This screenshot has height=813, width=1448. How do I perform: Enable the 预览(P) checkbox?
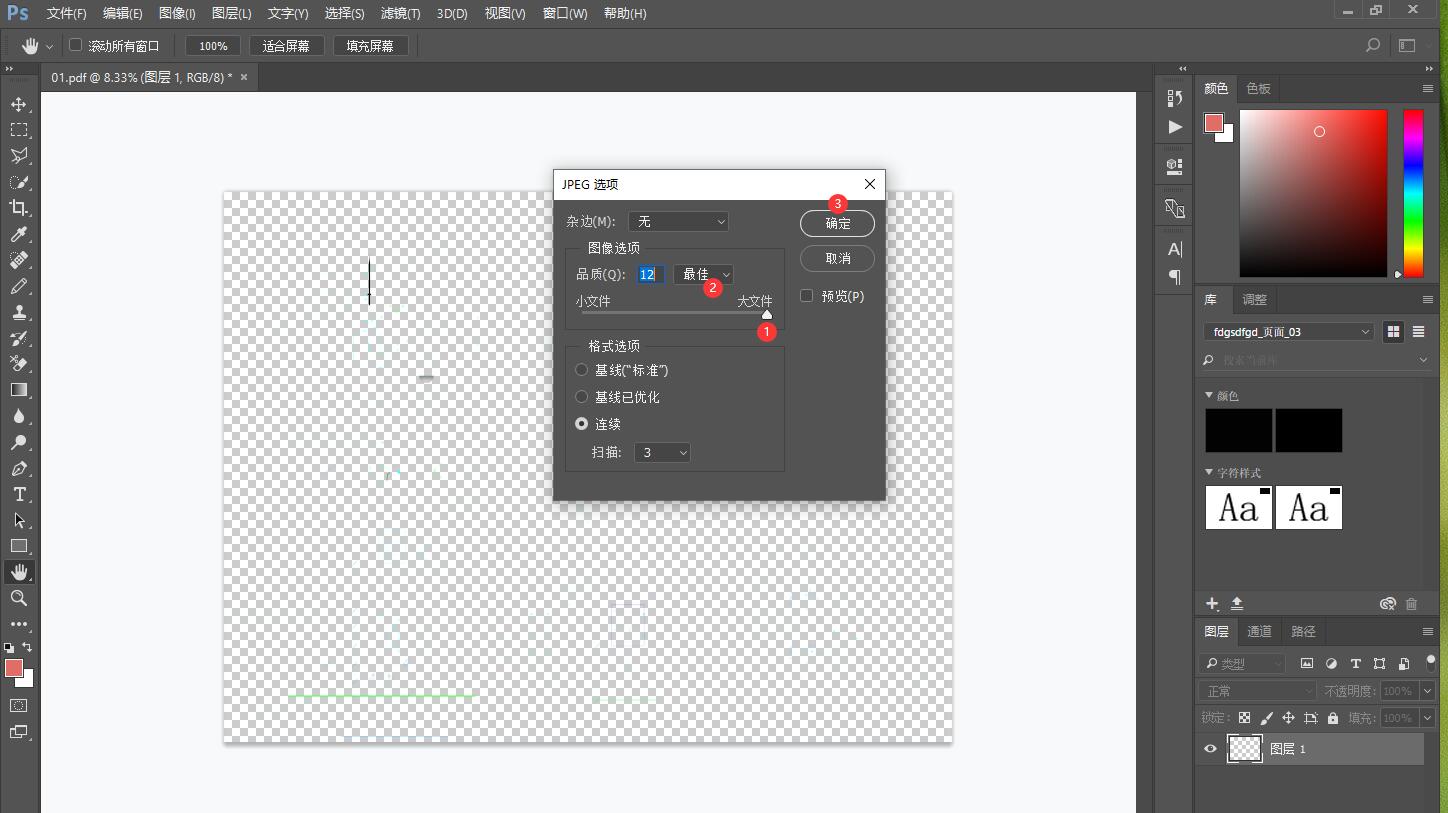[x=807, y=296]
